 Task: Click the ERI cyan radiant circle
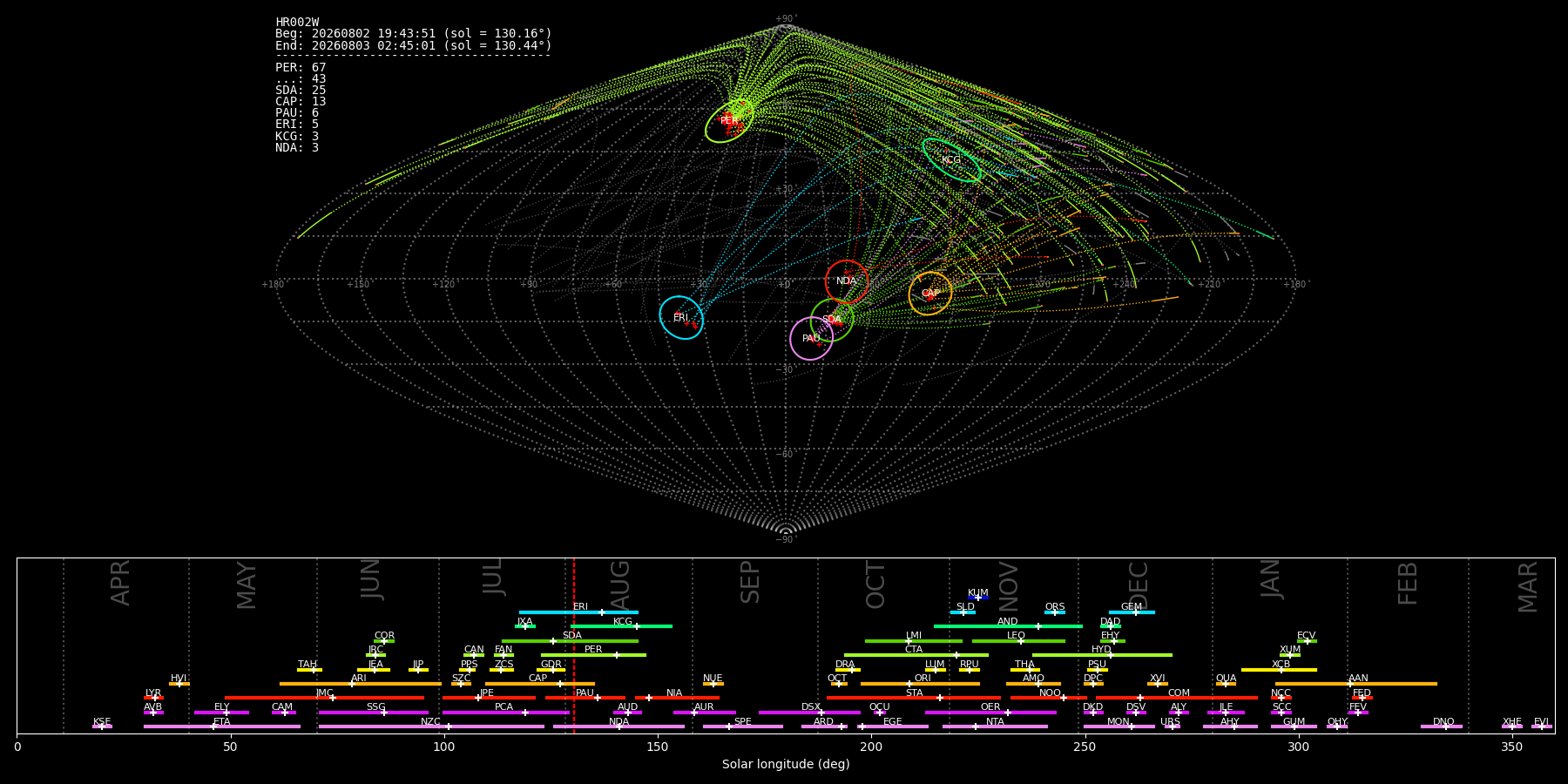click(x=681, y=318)
